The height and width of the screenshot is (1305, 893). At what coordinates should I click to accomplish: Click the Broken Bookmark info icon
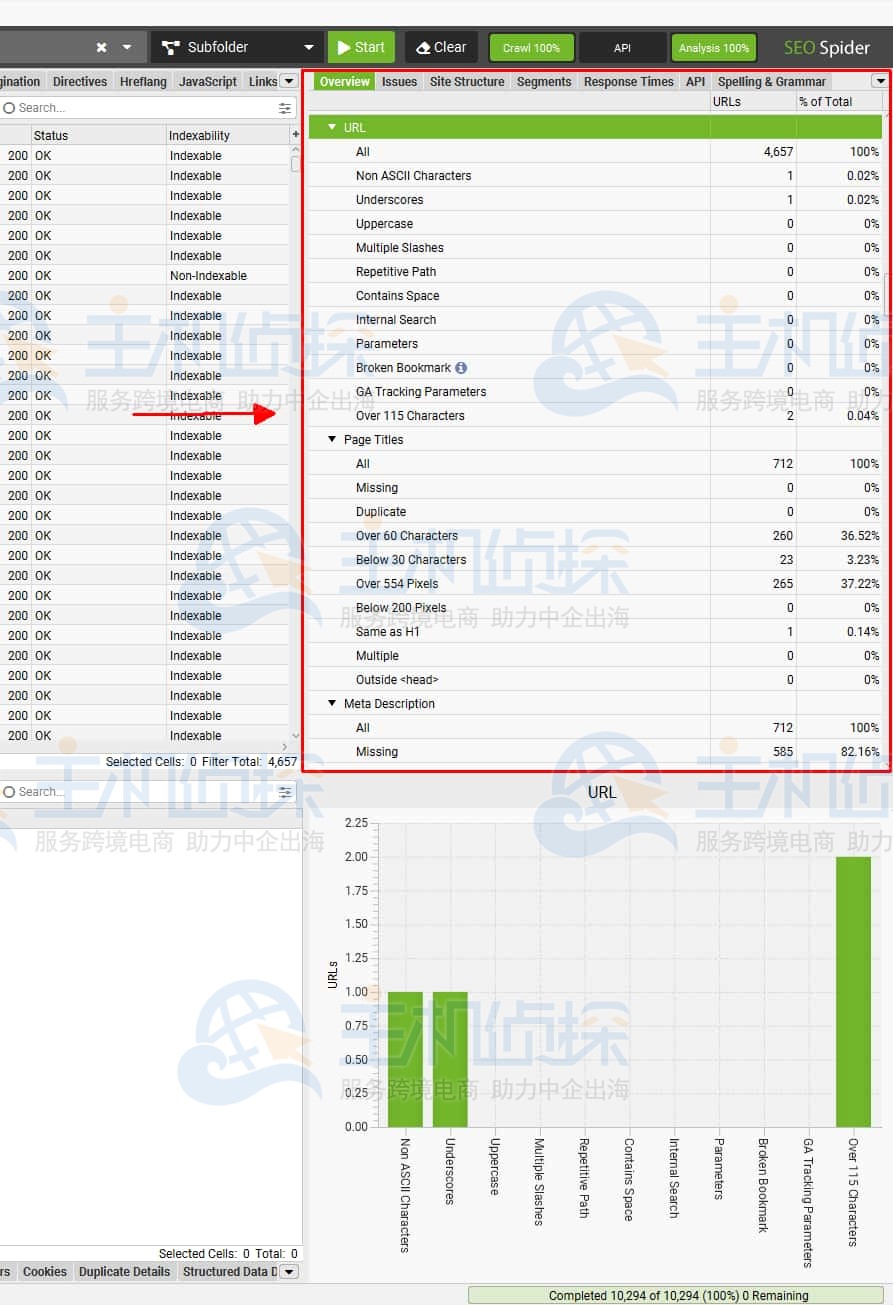coord(461,368)
